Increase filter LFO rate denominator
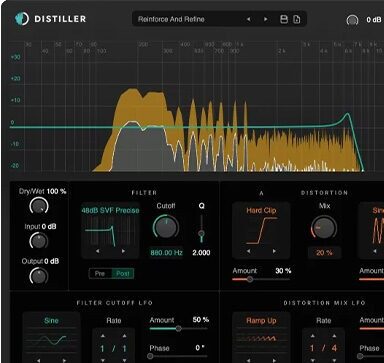The image size is (384, 363). pos(124,336)
